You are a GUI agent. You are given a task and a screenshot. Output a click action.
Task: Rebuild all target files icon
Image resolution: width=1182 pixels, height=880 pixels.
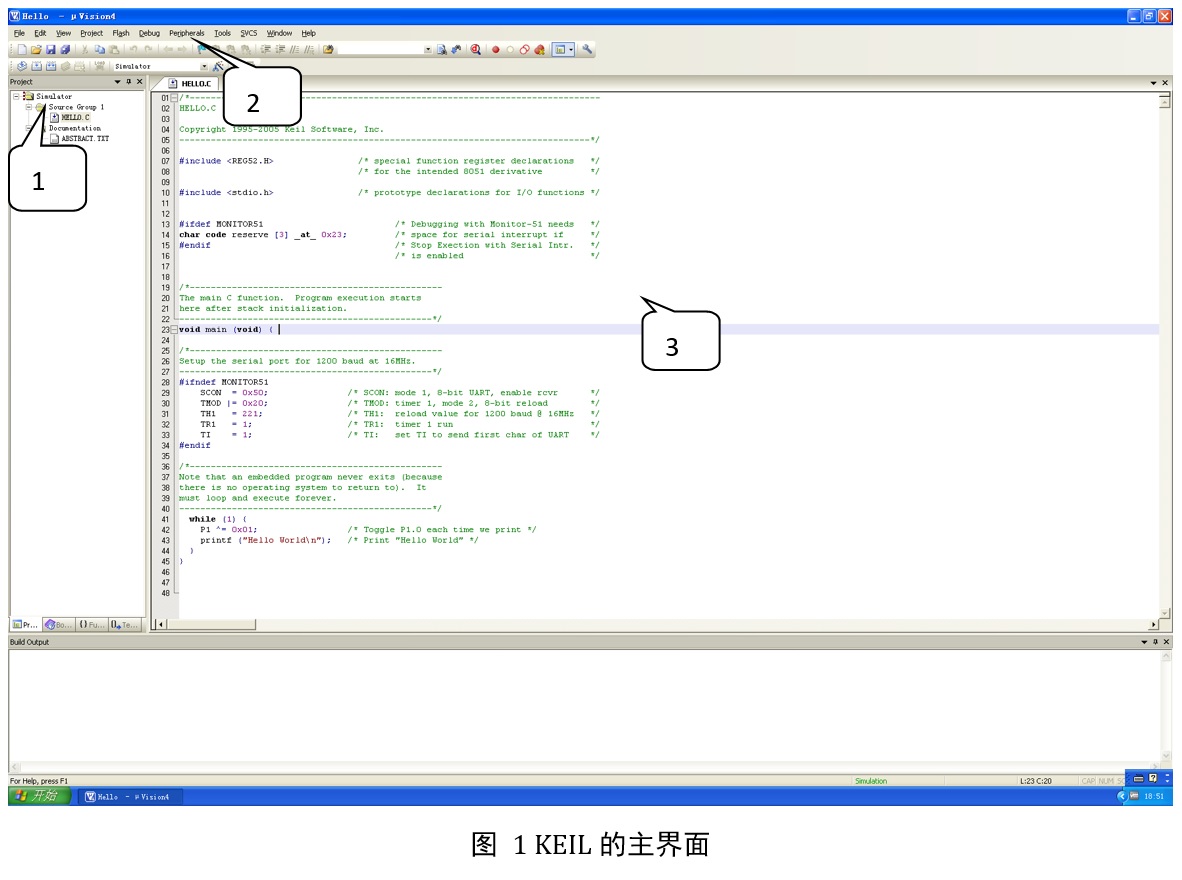[x=51, y=66]
